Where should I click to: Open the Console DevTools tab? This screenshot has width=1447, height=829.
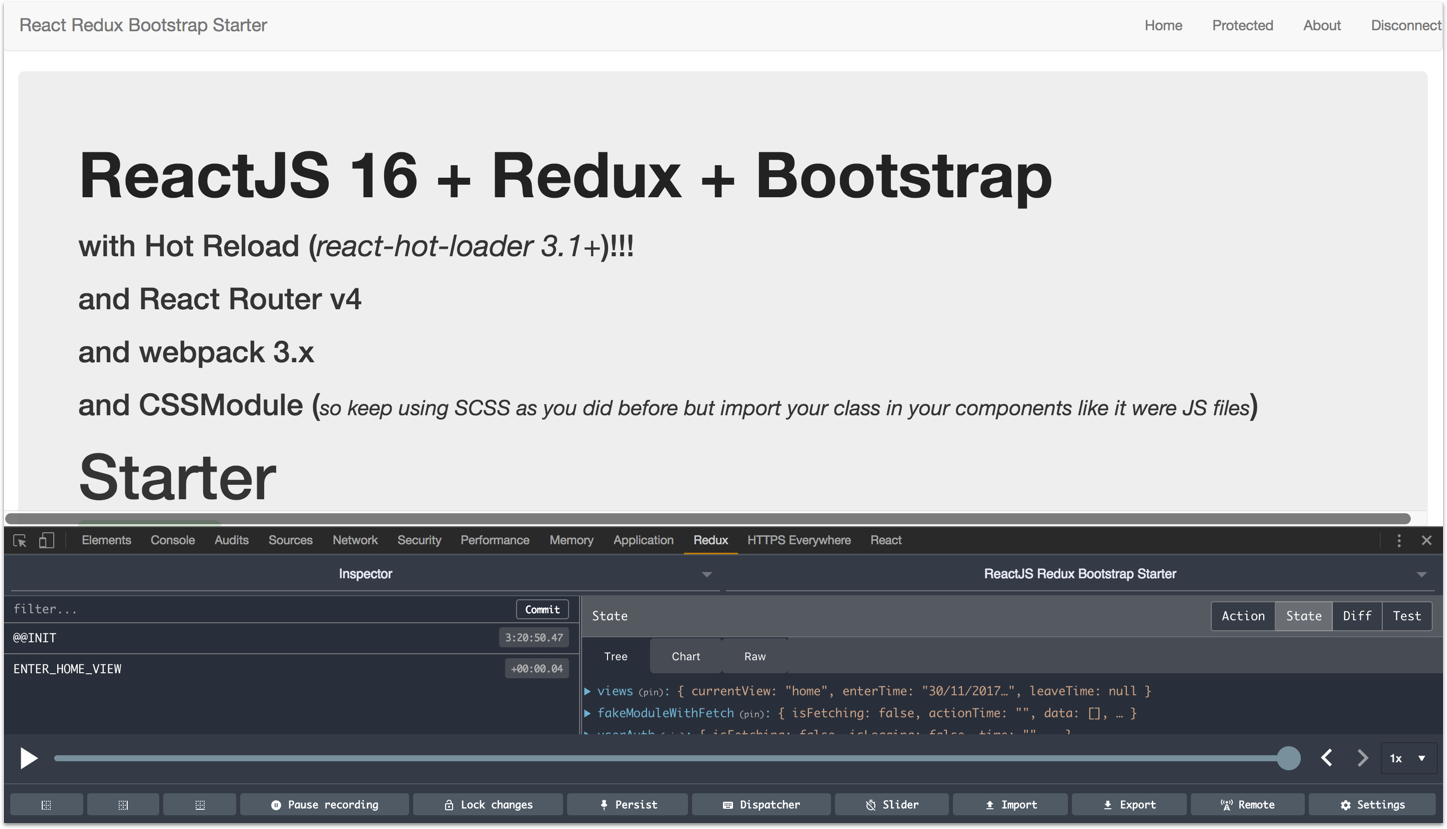[x=172, y=540]
